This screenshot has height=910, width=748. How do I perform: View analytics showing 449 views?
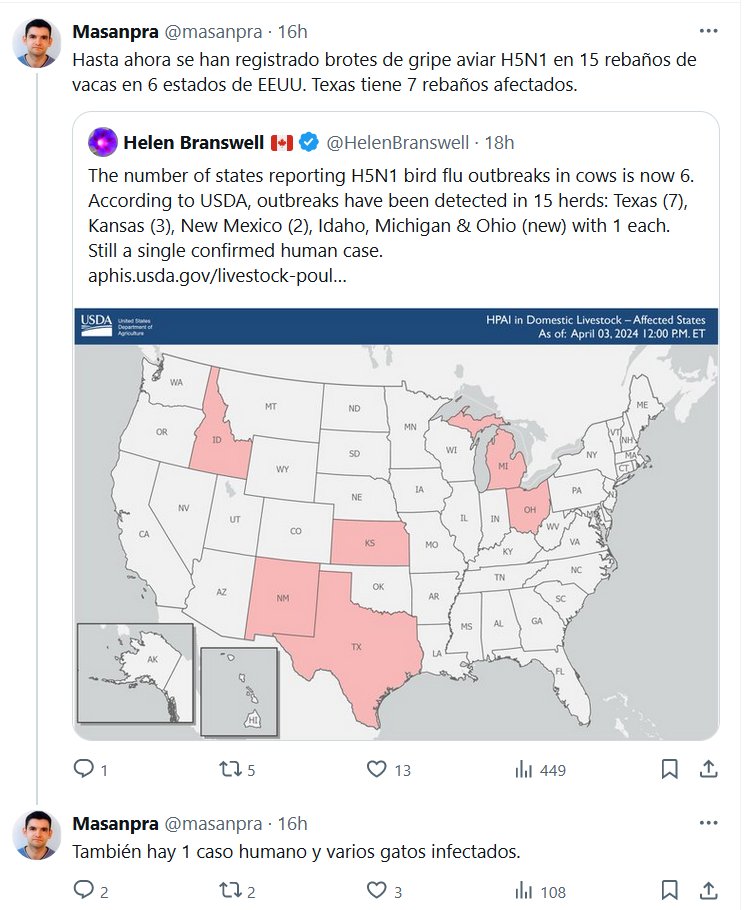point(523,769)
